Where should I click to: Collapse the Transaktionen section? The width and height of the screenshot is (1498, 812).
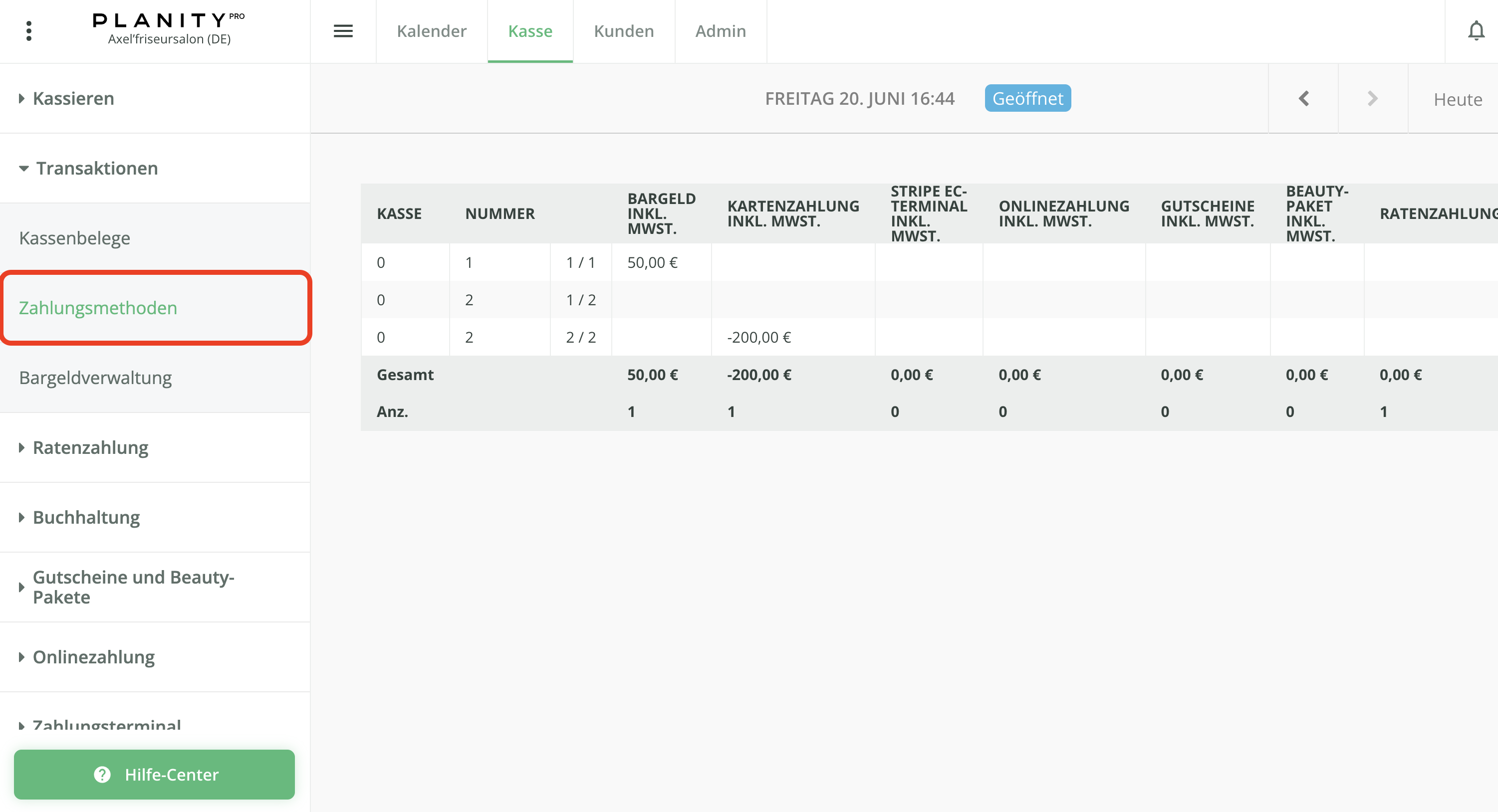pyautogui.click(x=96, y=168)
